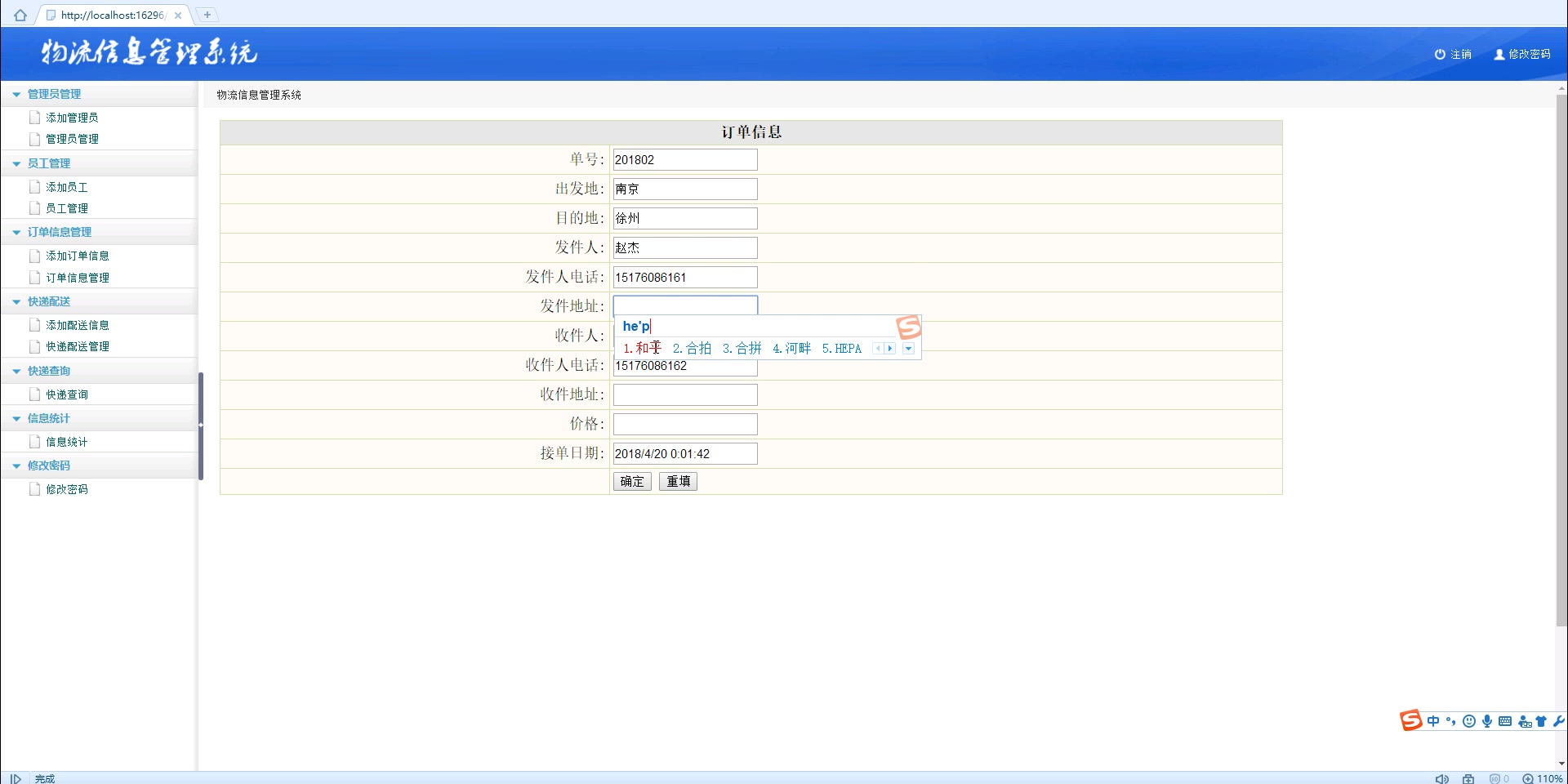Choose IME candidate 1 和平
1568x784 pixels.
(642, 349)
